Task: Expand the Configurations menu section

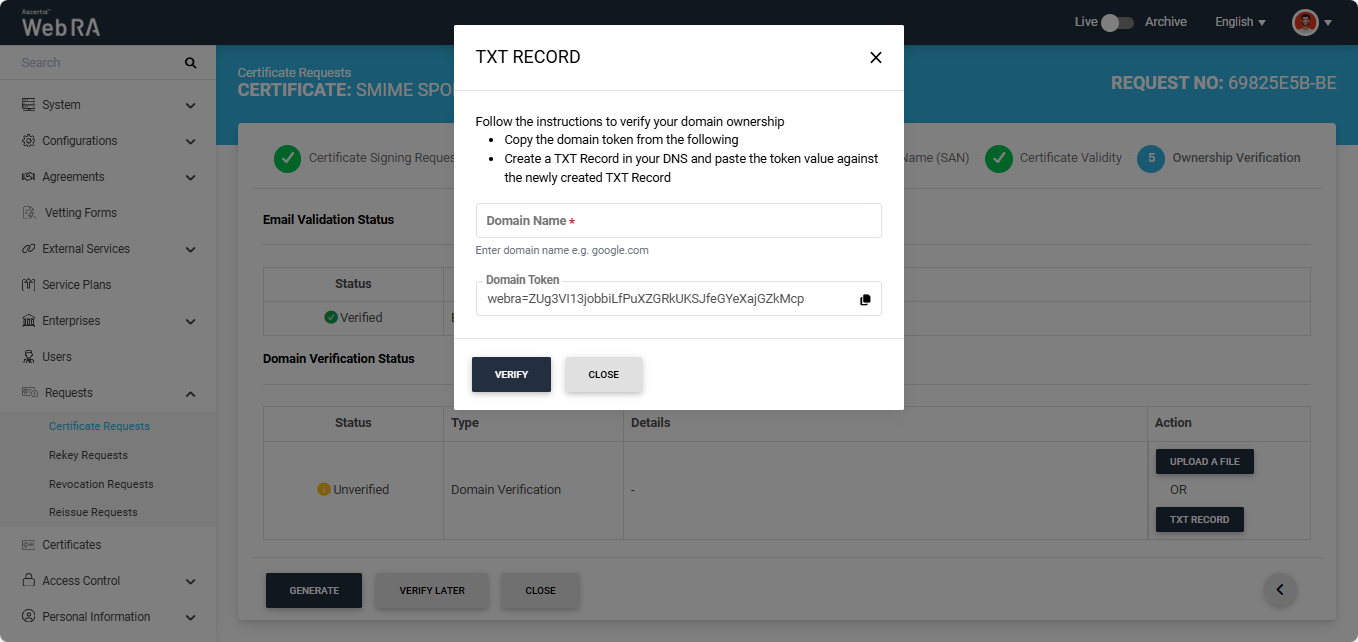Action: coord(190,141)
